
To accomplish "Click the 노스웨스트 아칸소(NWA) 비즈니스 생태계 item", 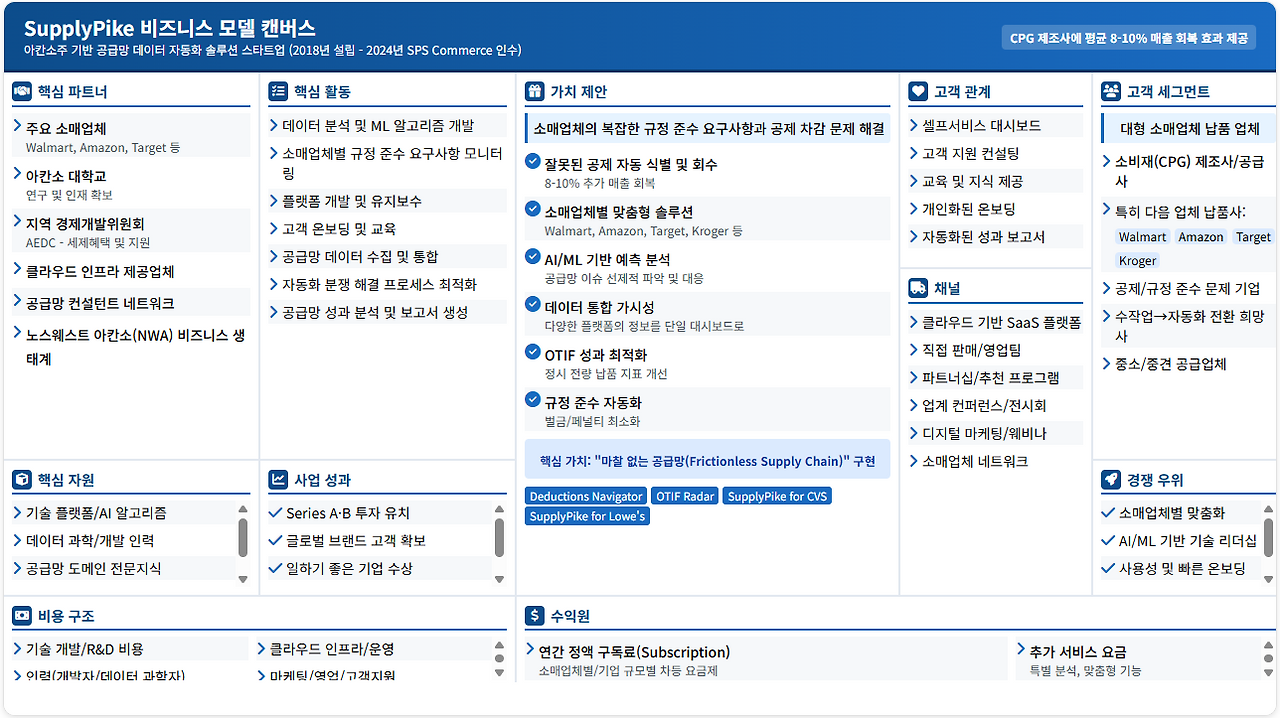I will [131, 347].
